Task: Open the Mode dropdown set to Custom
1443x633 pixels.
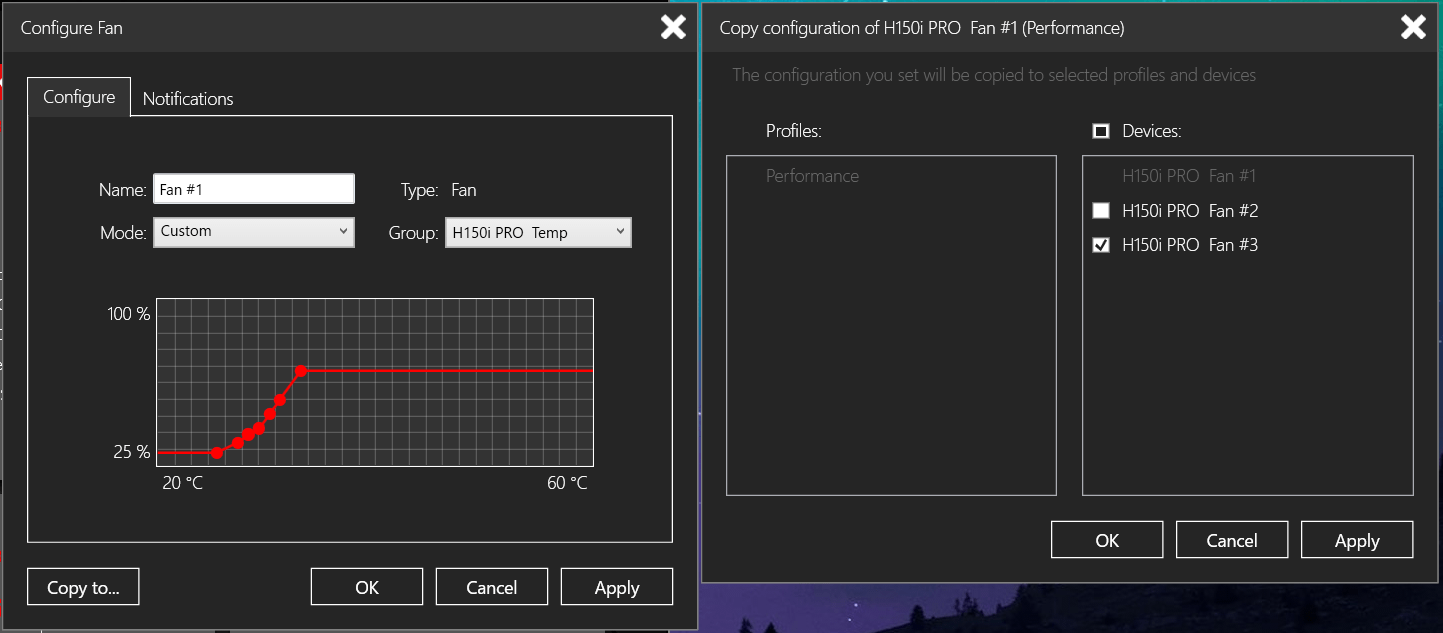Action: (x=254, y=232)
